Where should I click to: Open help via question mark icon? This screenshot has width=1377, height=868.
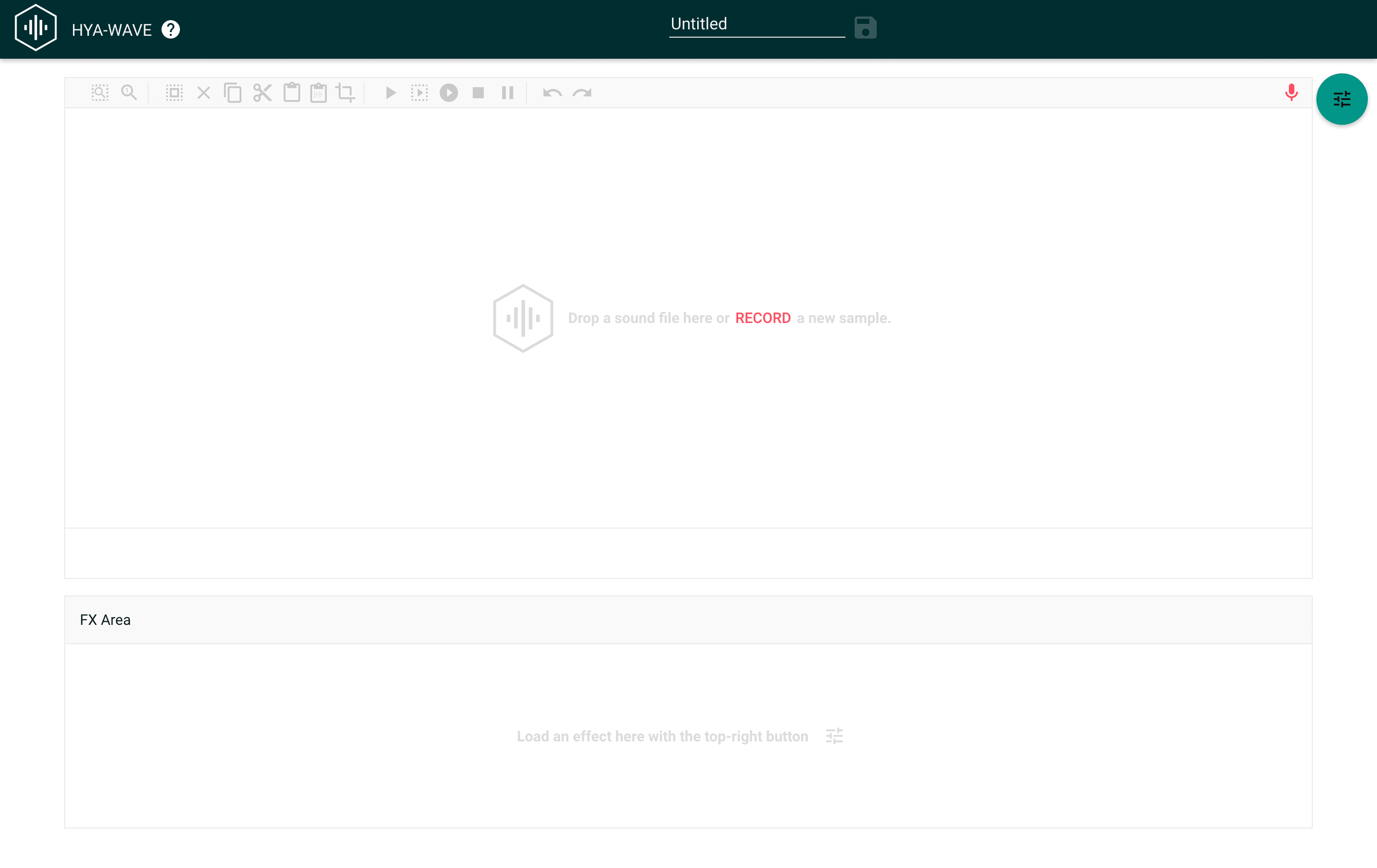pyautogui.click(x=170, y=30)
